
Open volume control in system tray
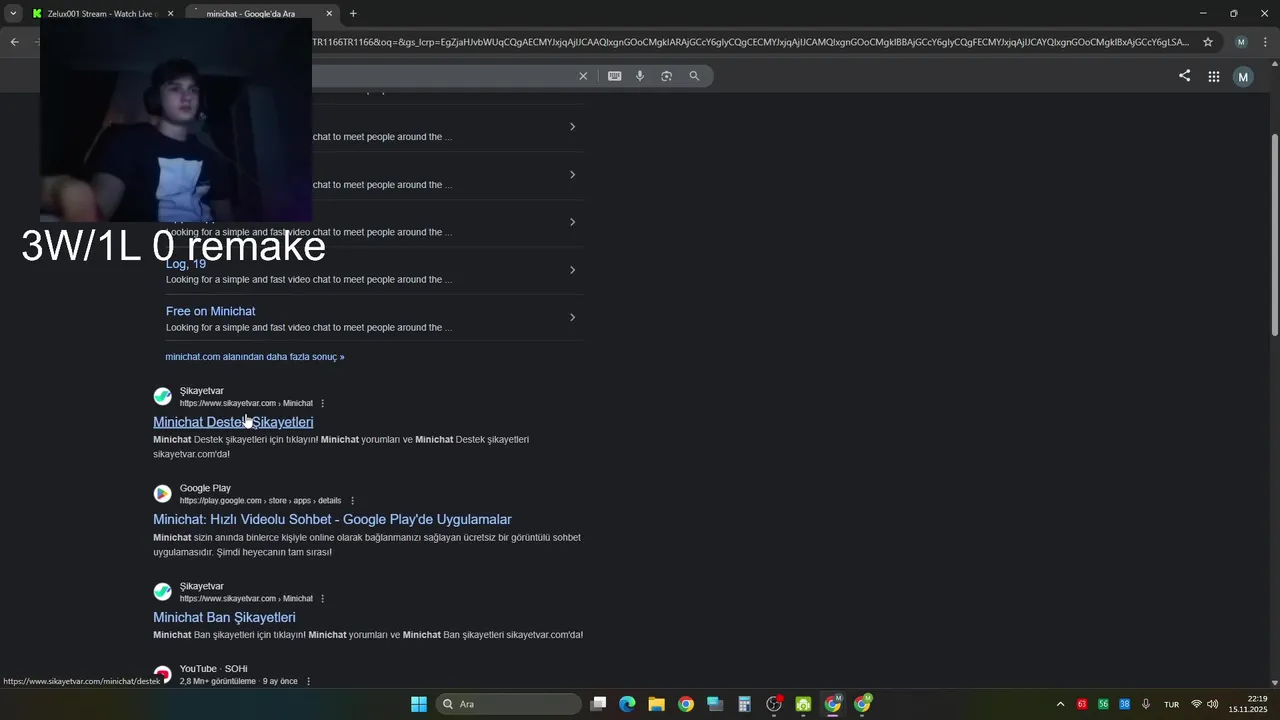click(1213, 704)
